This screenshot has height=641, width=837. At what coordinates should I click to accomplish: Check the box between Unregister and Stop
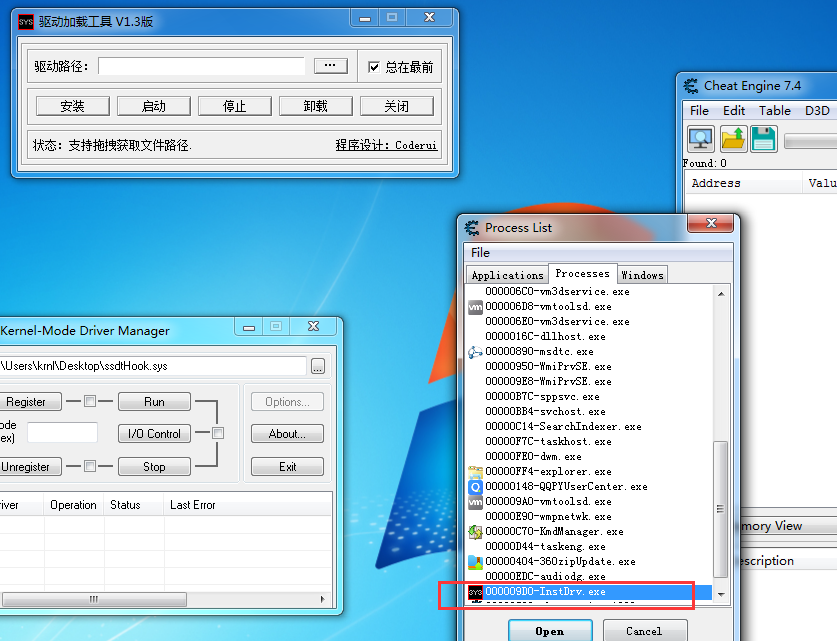pyautogui.click(x=90, y=466)
